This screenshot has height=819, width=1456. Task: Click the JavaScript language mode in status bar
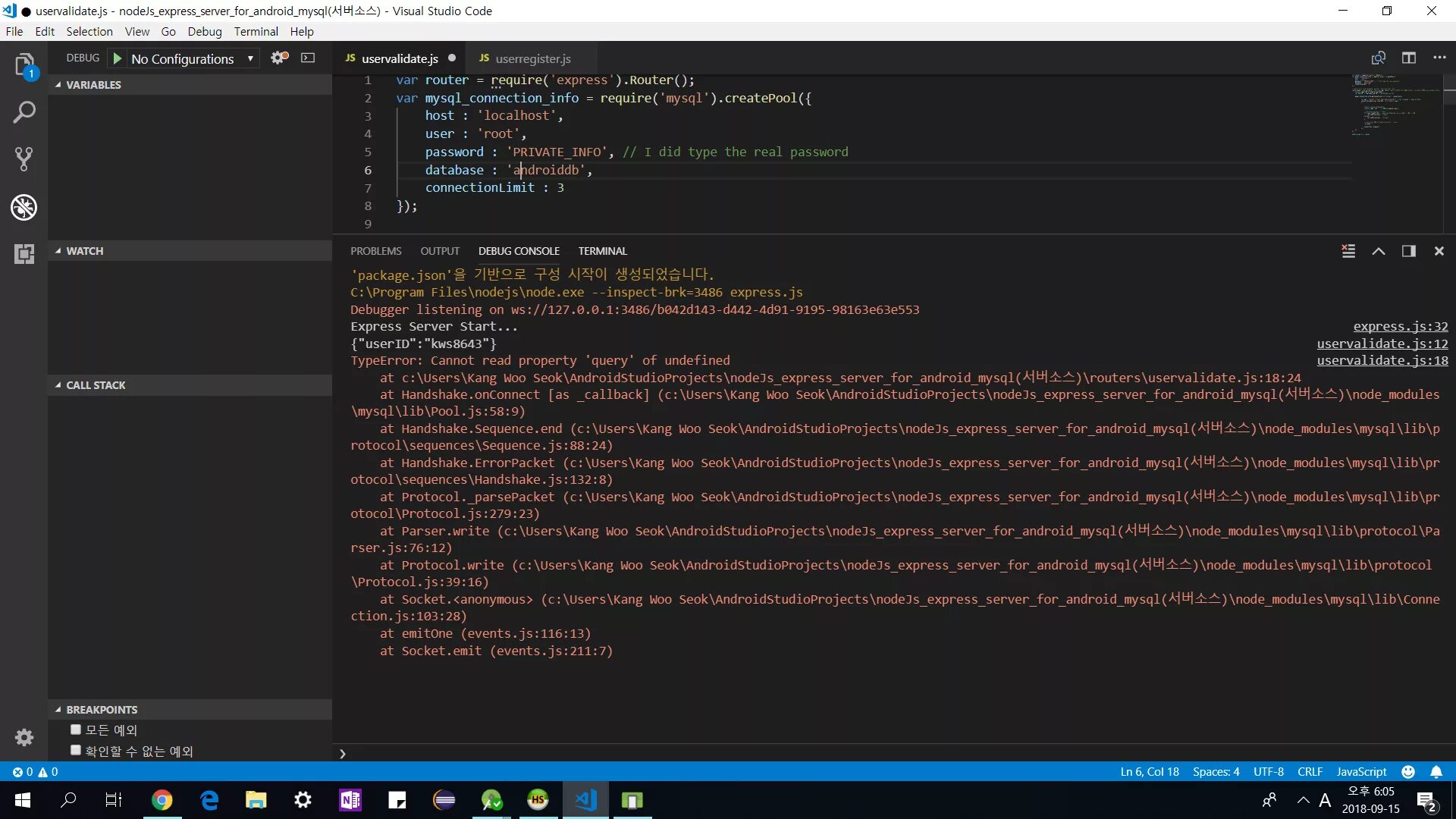click(x=1361, y=771)
